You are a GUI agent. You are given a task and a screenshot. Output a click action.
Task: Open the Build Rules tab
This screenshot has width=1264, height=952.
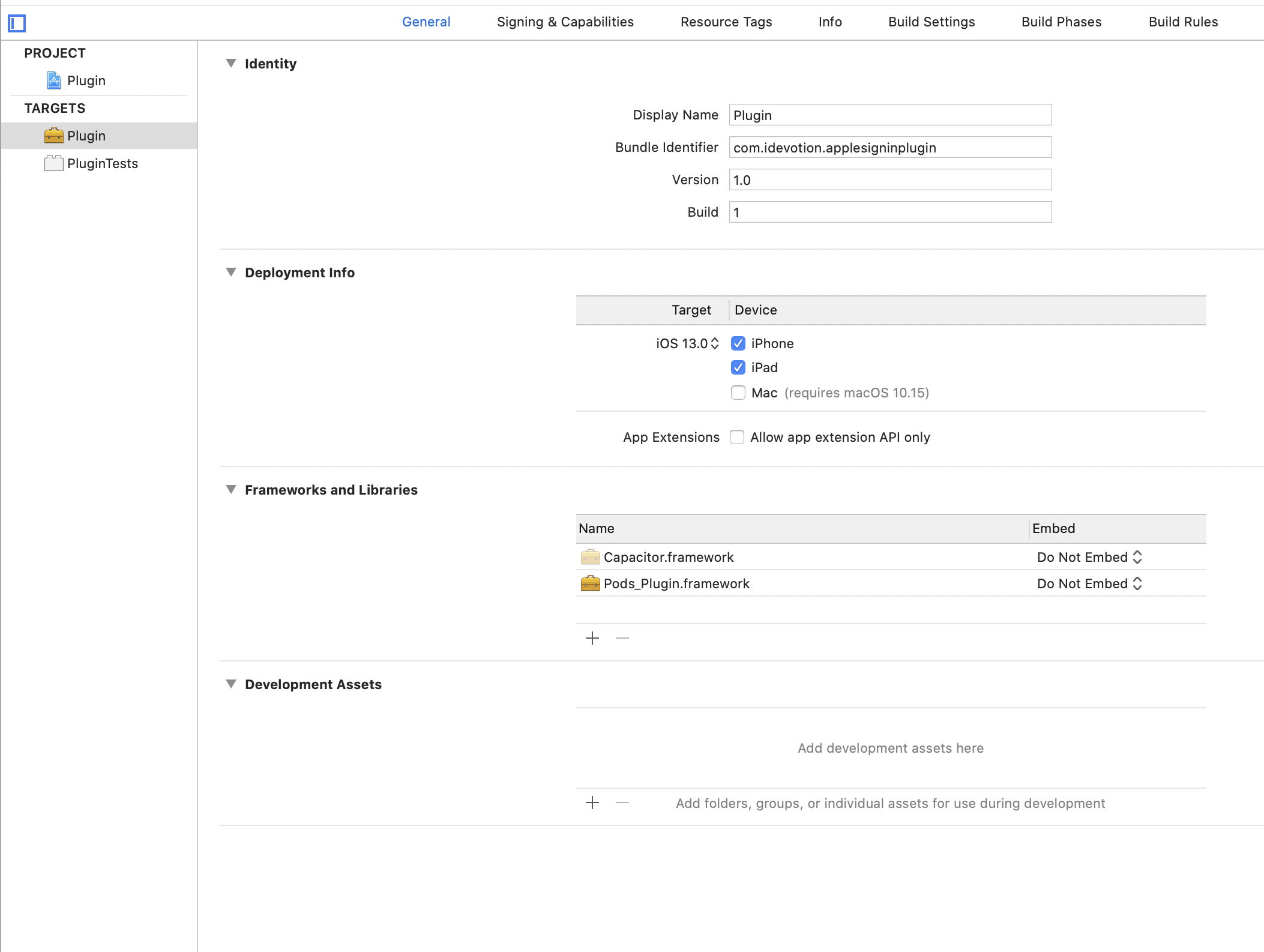coord(1184,22)
